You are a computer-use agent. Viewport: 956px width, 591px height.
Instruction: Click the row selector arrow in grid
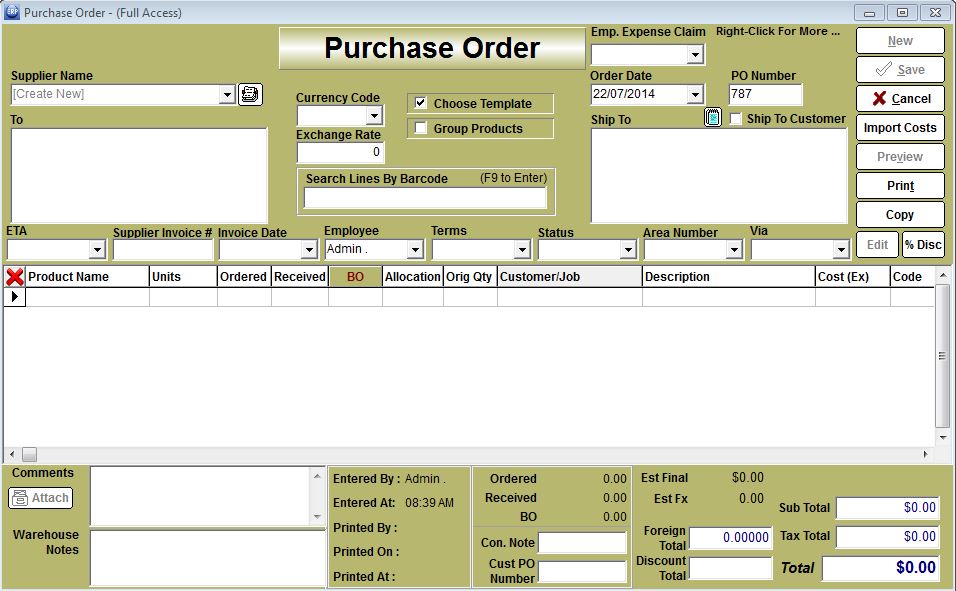coord(15,297)
